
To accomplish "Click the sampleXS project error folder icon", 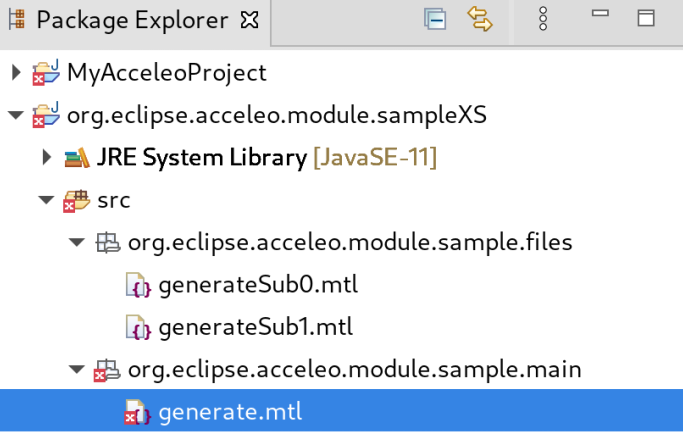I will pyautogui.click(x=46, y=115).
